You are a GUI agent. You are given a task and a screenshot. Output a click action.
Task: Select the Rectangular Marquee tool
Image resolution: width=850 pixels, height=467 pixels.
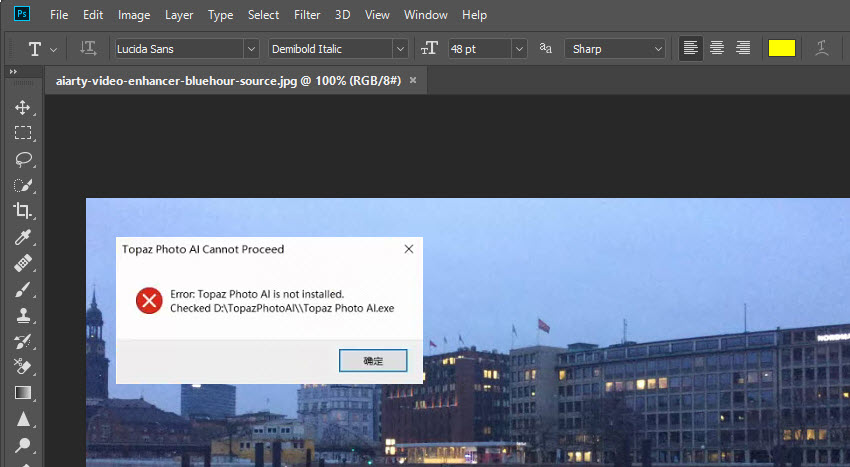(x=22, y=133)
